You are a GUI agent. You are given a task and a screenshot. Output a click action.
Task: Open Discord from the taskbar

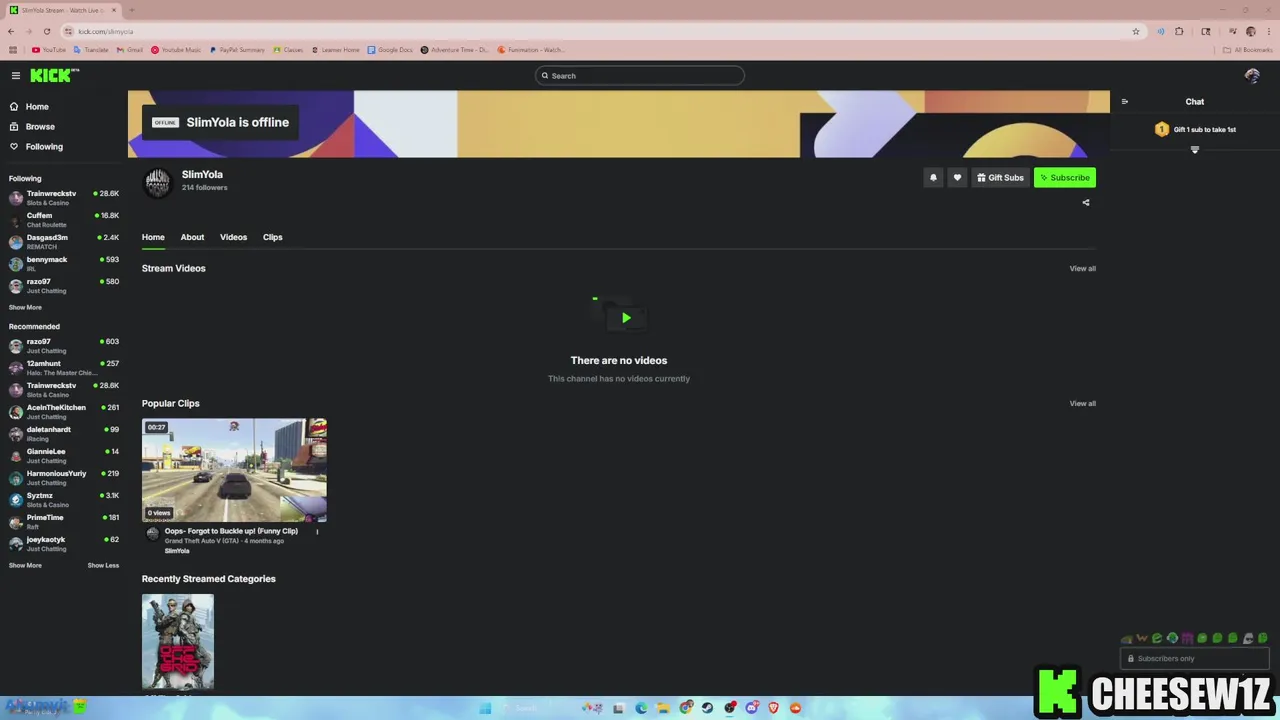click(751, 708)
